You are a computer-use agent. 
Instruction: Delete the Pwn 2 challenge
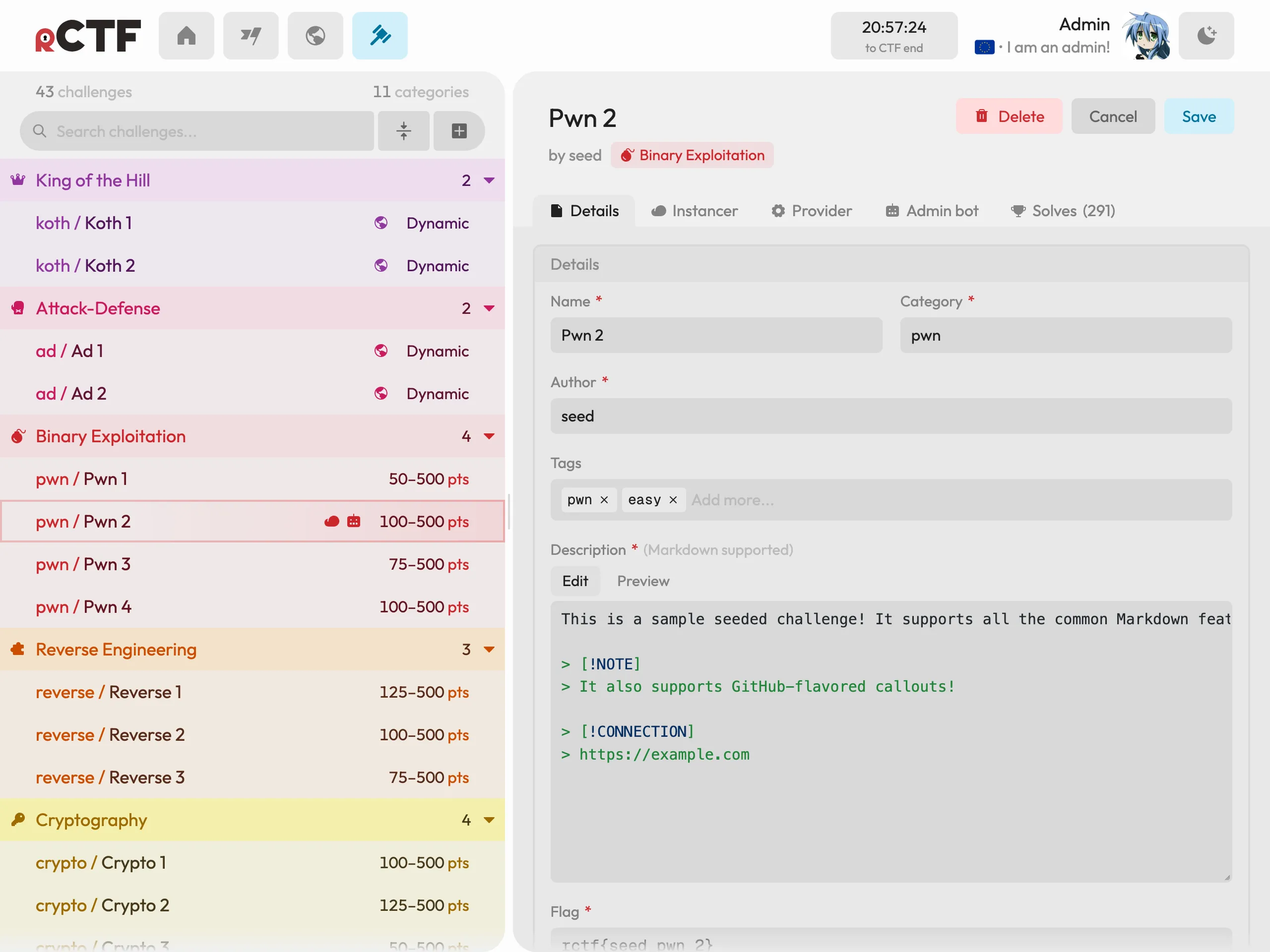[x=1009, y=116]
